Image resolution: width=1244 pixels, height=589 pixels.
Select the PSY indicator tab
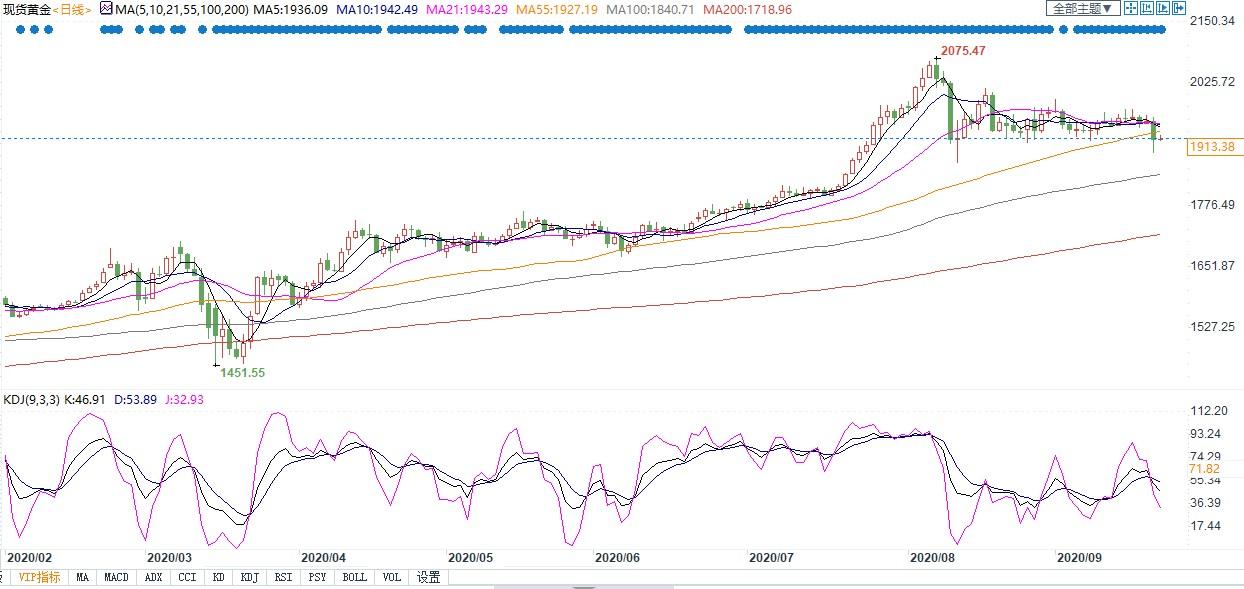pos(318,577)
